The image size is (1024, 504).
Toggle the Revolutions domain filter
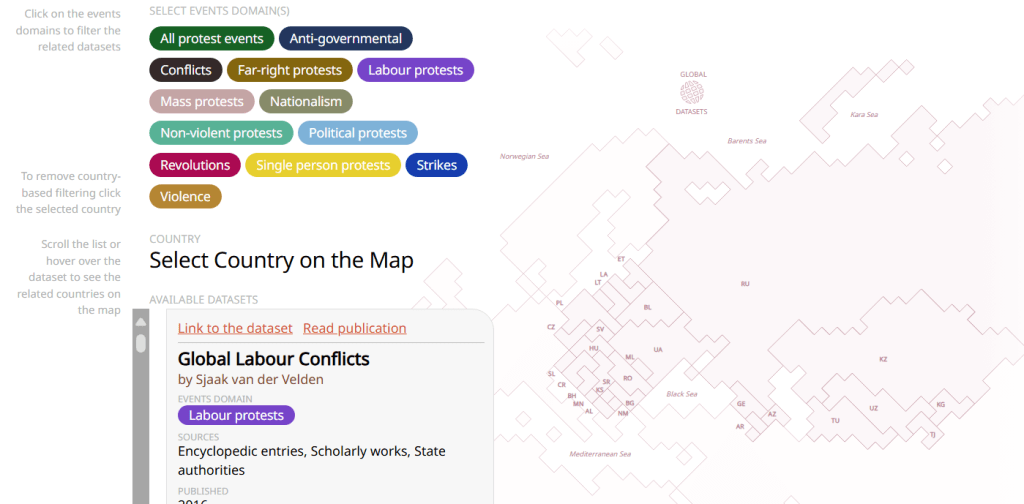click(195, 165)
